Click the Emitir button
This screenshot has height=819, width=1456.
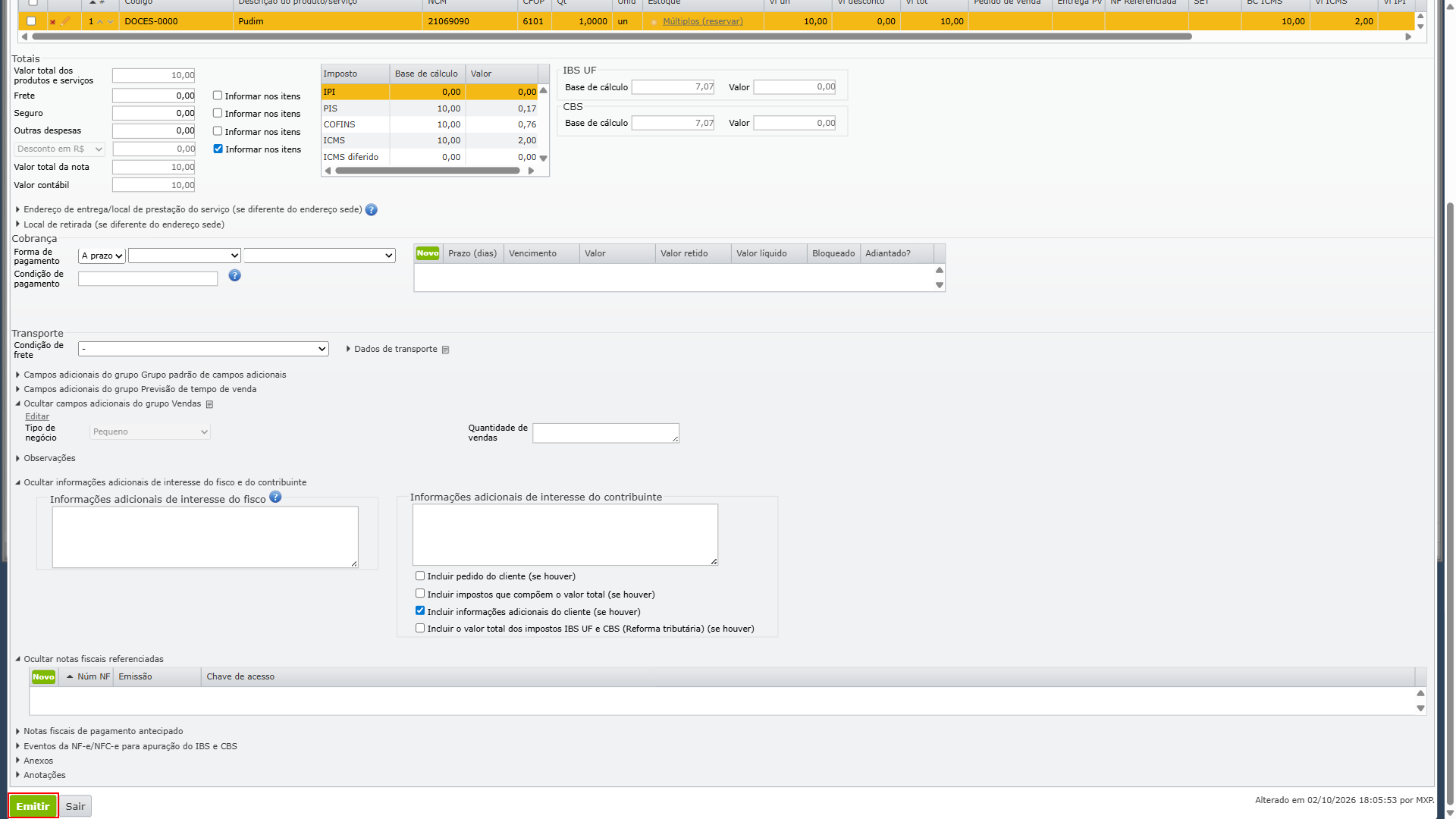click(33, 806)
